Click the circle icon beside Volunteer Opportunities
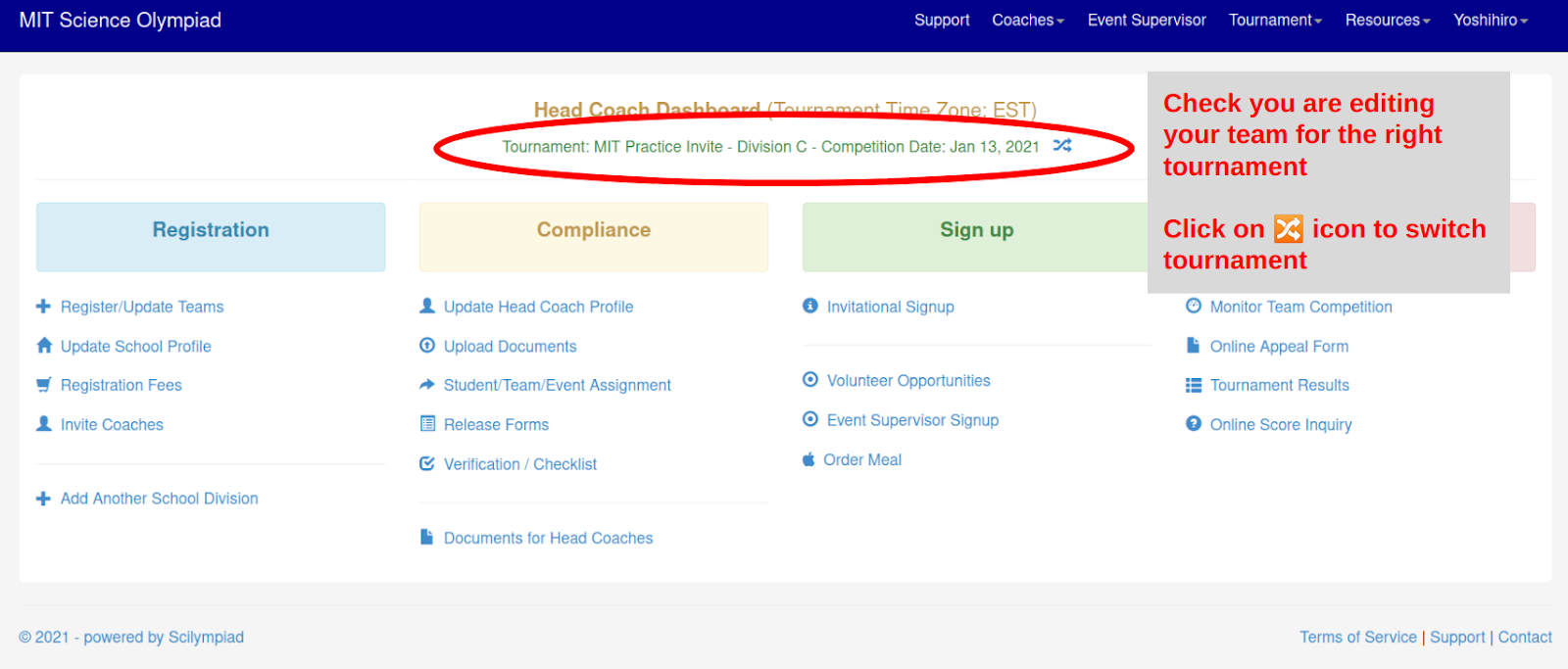Viewport: 1568px width, 669px height. [x=810, y=380]
